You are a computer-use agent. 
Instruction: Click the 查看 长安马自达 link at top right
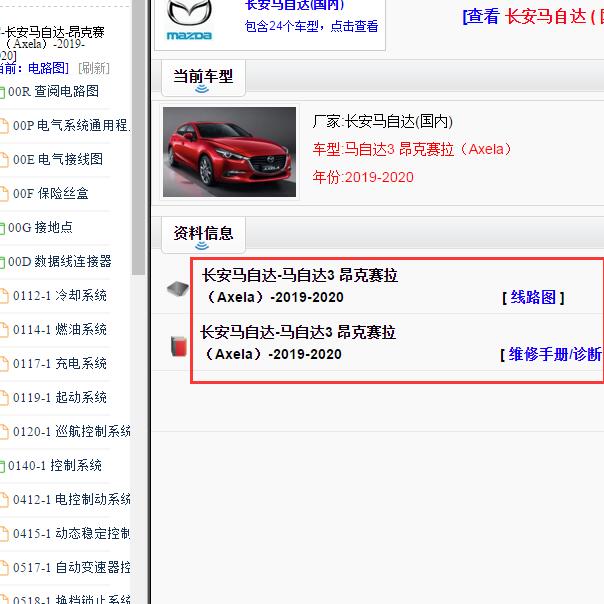[x=533, y=17]
